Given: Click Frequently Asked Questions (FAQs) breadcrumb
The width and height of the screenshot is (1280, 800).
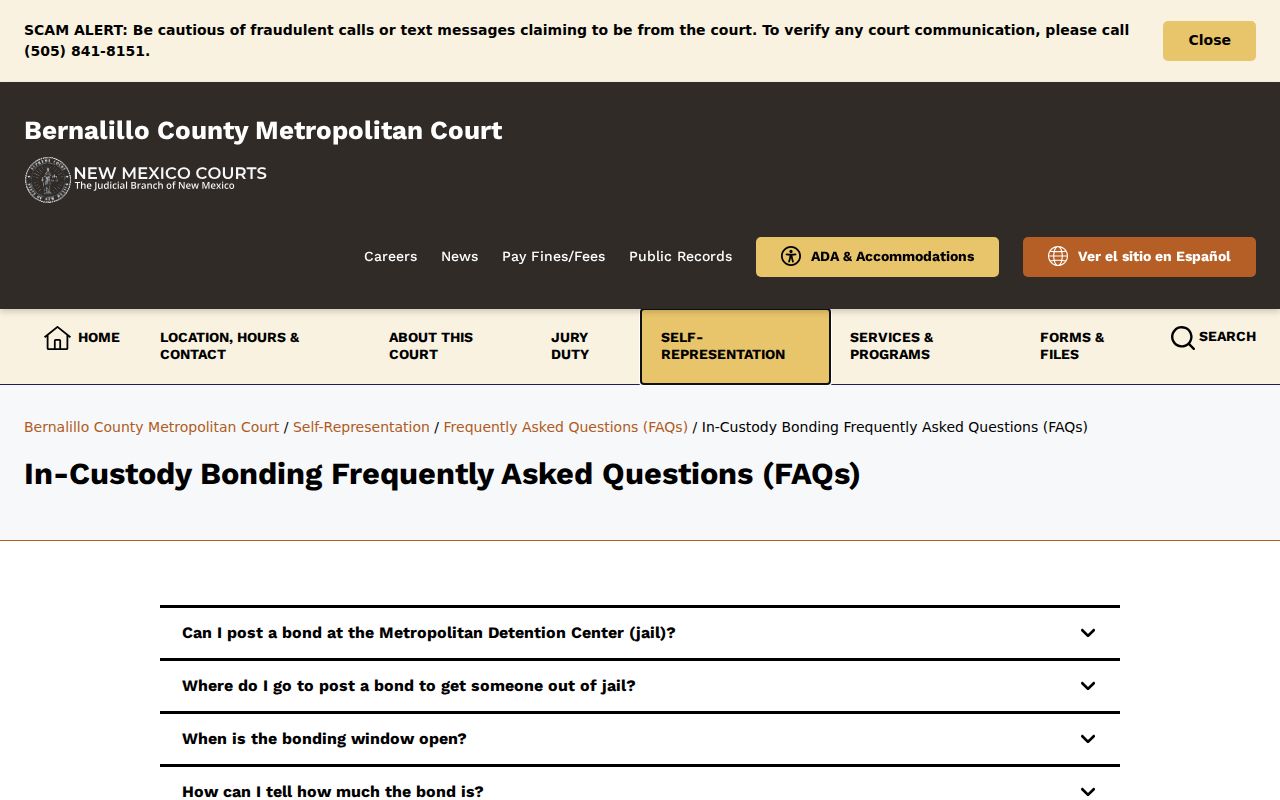Looking at the screenshot, I should 566,427.
